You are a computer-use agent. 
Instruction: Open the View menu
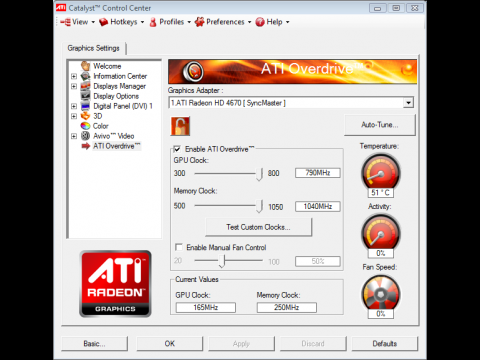pyautogui.click(x=78, y=22)
